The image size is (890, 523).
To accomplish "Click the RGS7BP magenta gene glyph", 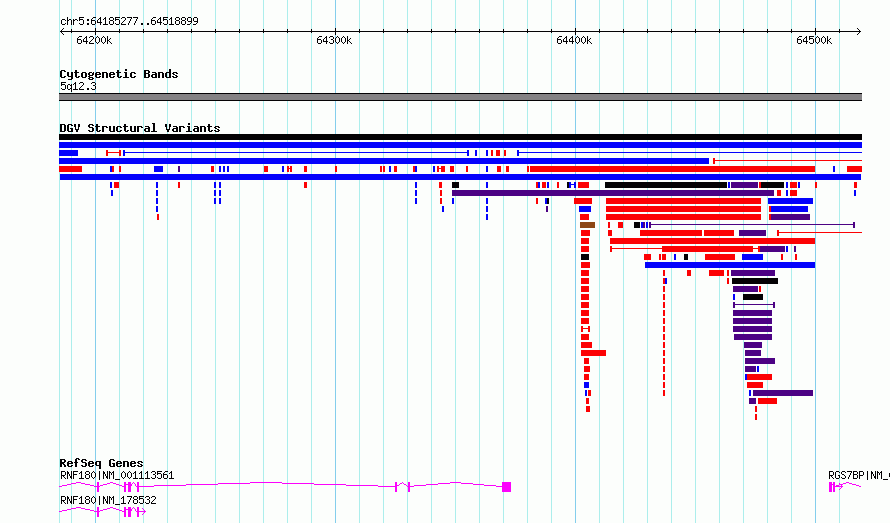I will click(x=845, y=487).
